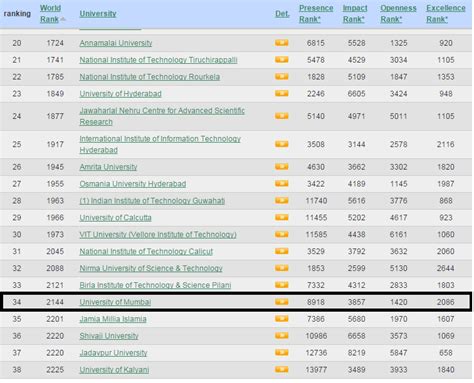Select excellence rank 658 for Jadavpur
The image size is (474, 383).
pyautogui.click(x=446, y=353)
